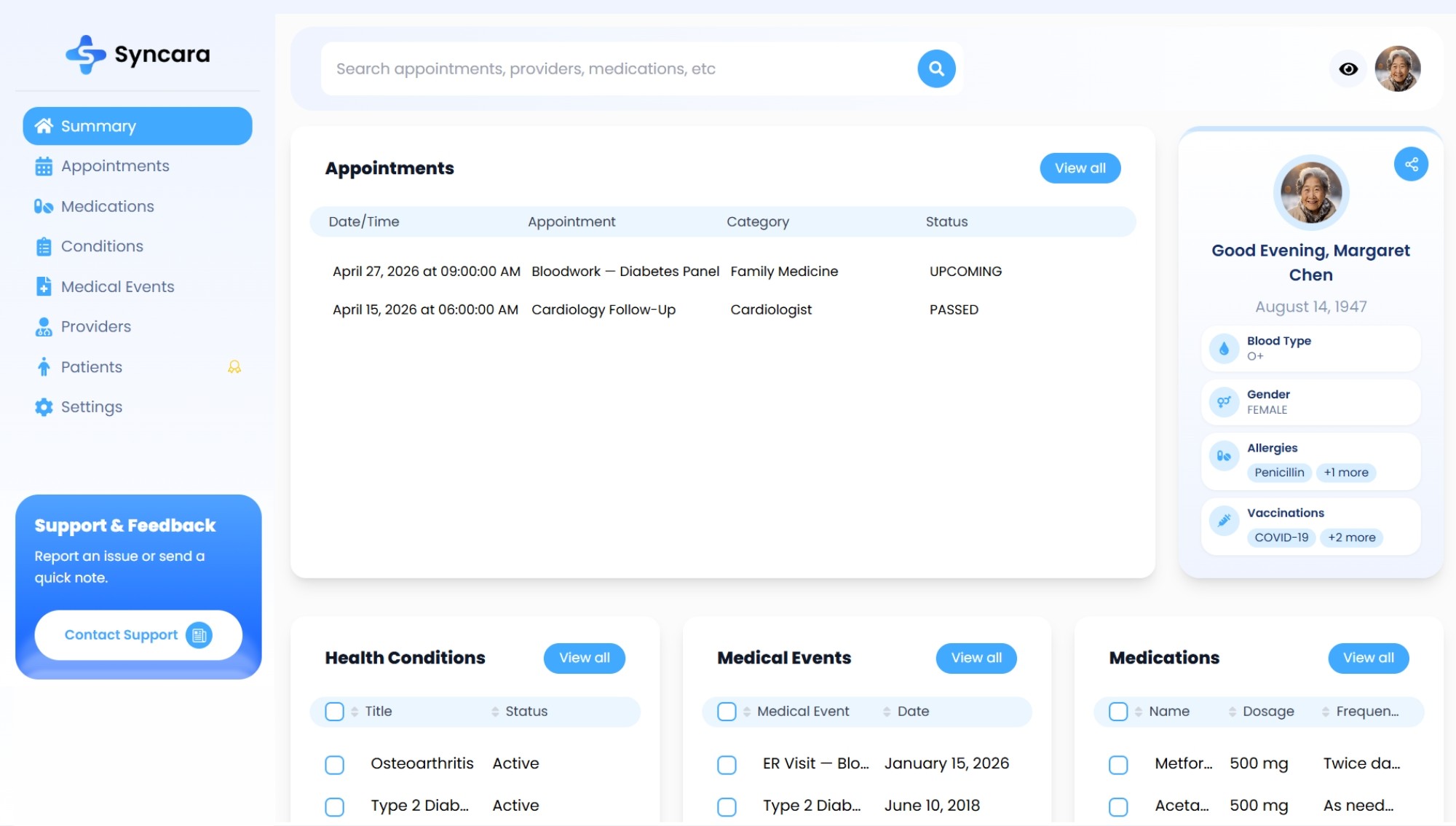Open the Medical Events icon in sidebar

click(44, 286)
